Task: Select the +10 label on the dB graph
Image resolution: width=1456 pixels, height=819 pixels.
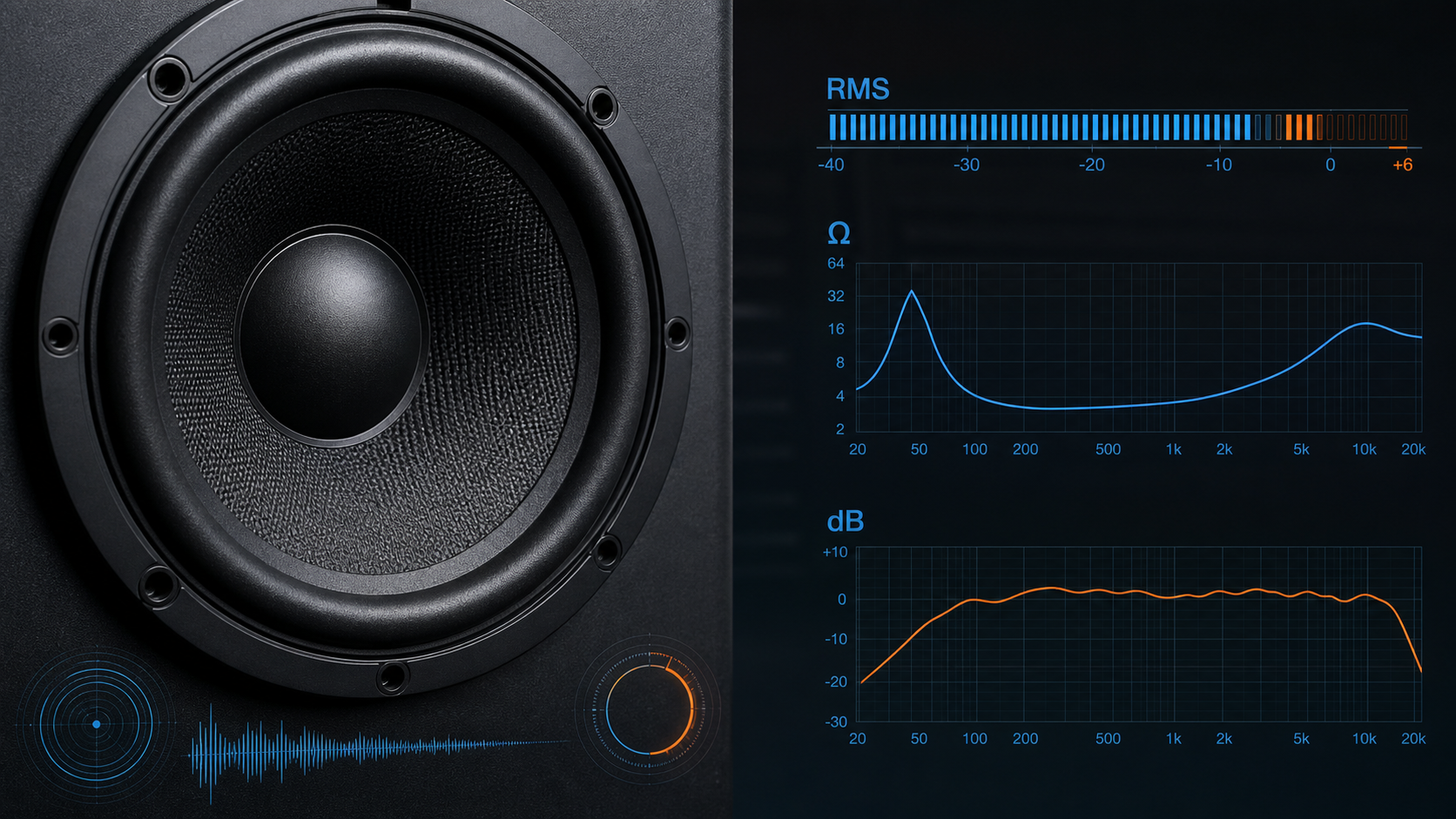Action: (835, 552)
